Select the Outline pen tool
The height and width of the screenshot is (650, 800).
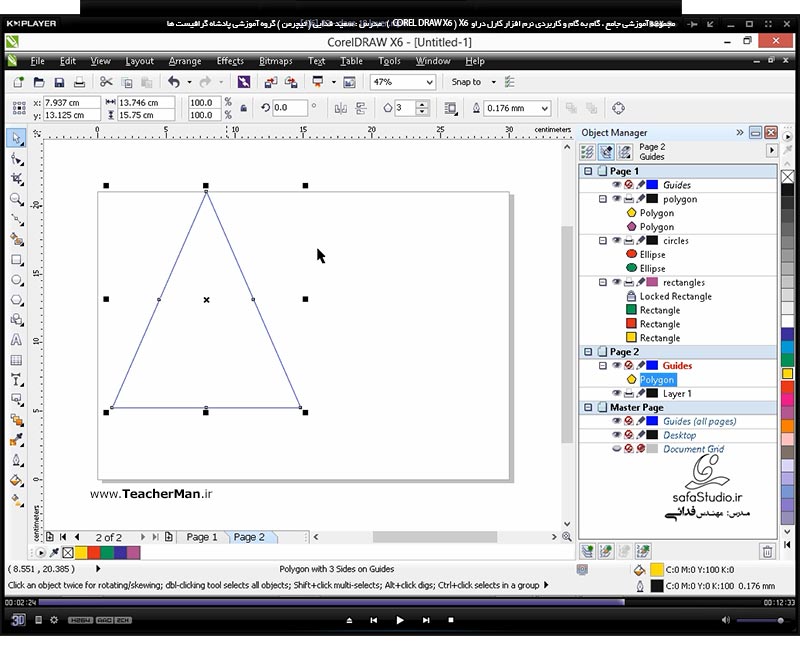17,460
